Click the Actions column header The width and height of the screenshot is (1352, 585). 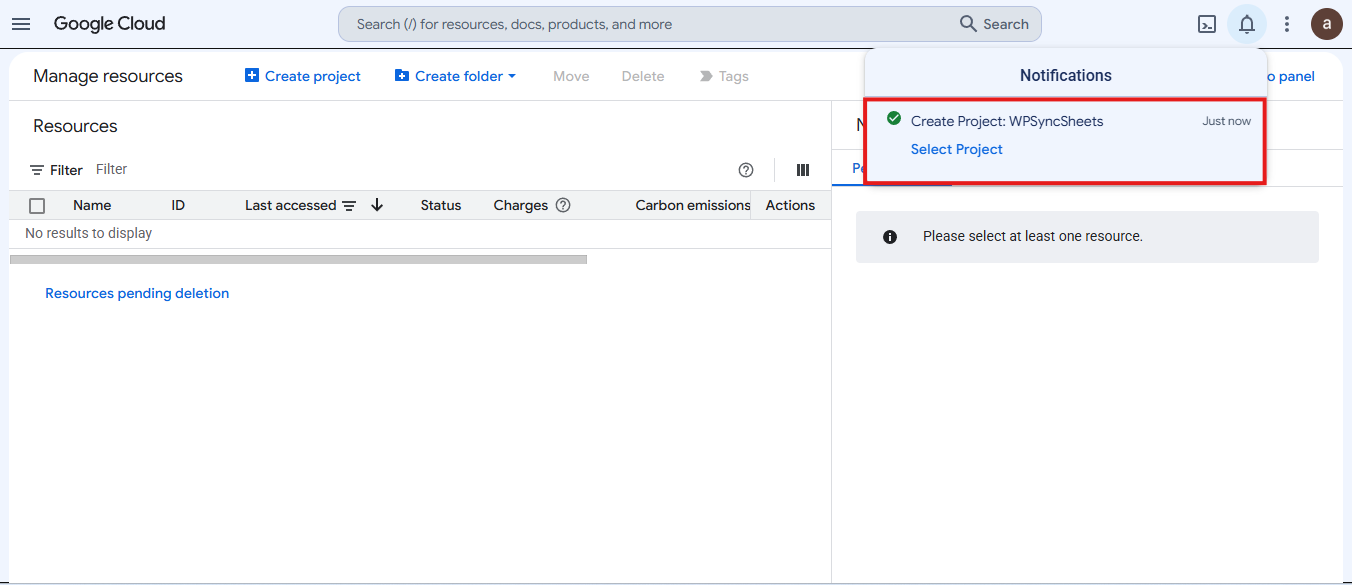click(x=790, y=205)
